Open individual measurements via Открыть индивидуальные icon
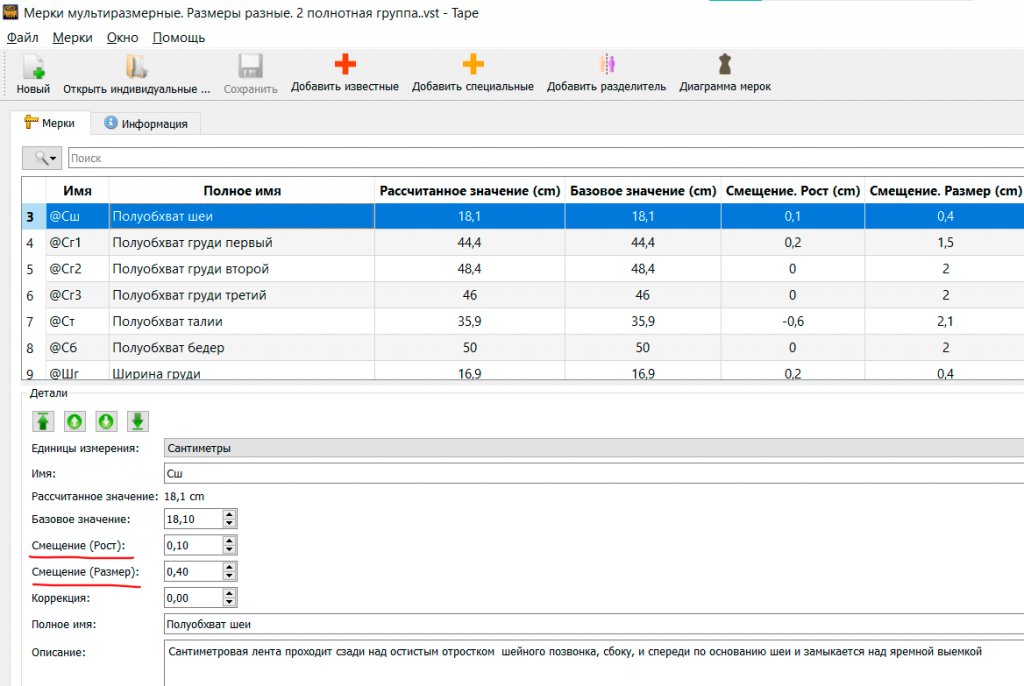The height and width of the screenshot is (686, 1024). pos(136,67)
